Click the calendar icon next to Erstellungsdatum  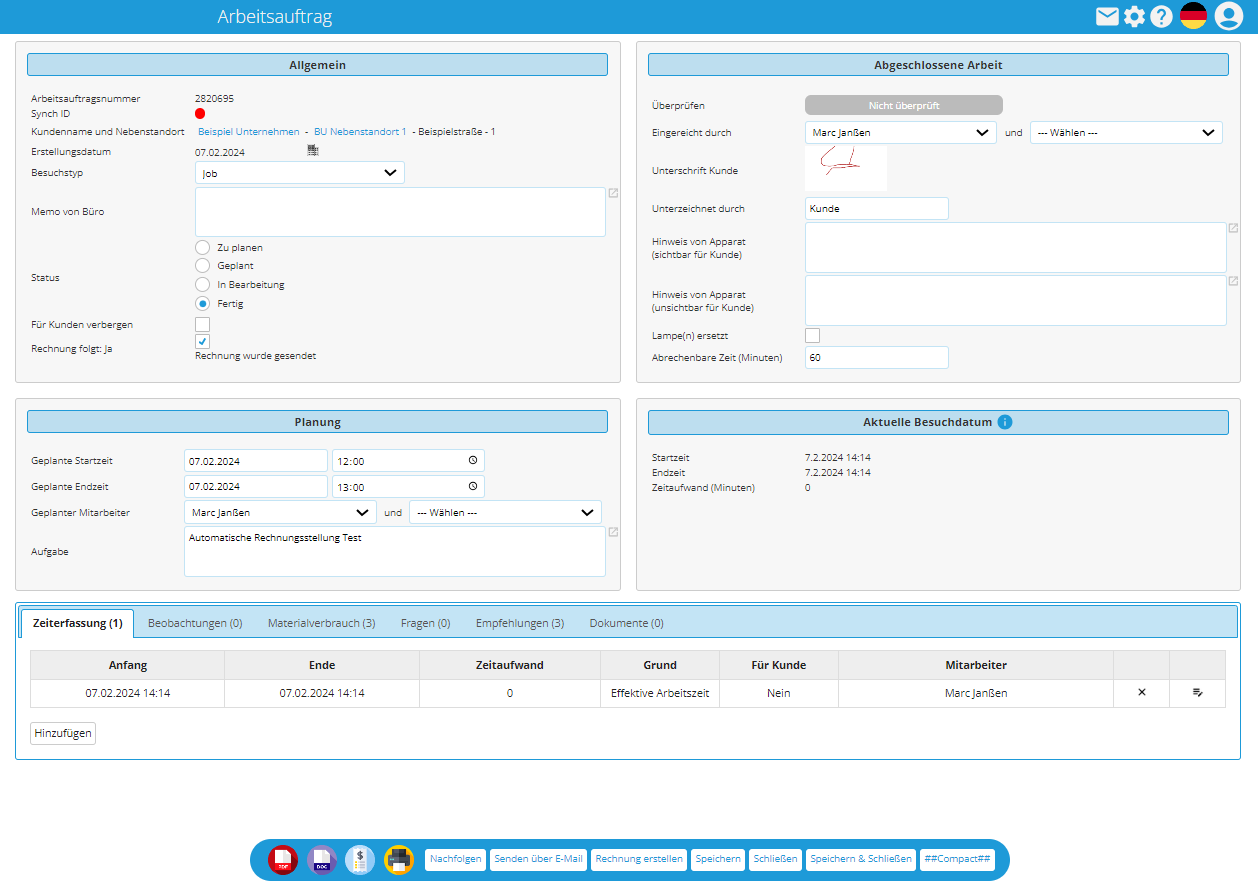pyautogui.click(x=313, y=150)
